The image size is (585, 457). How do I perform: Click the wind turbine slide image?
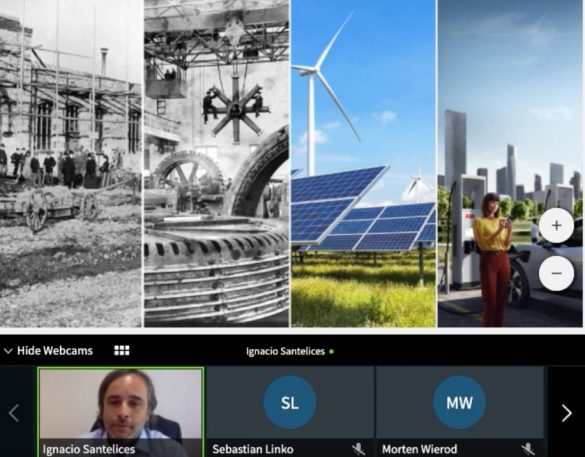pos(363,163)
